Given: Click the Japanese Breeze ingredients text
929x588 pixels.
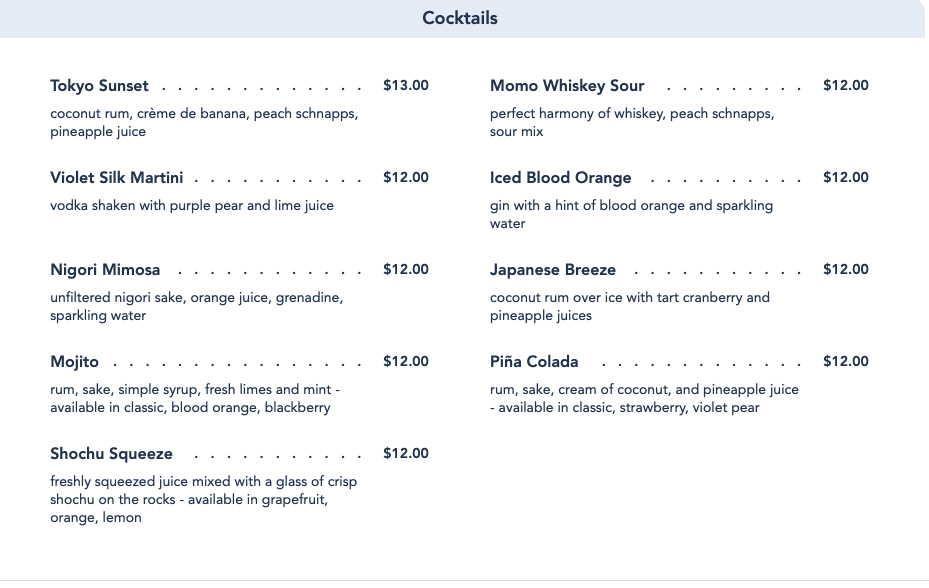Looking at the screenshot, I should coord(630,307).
